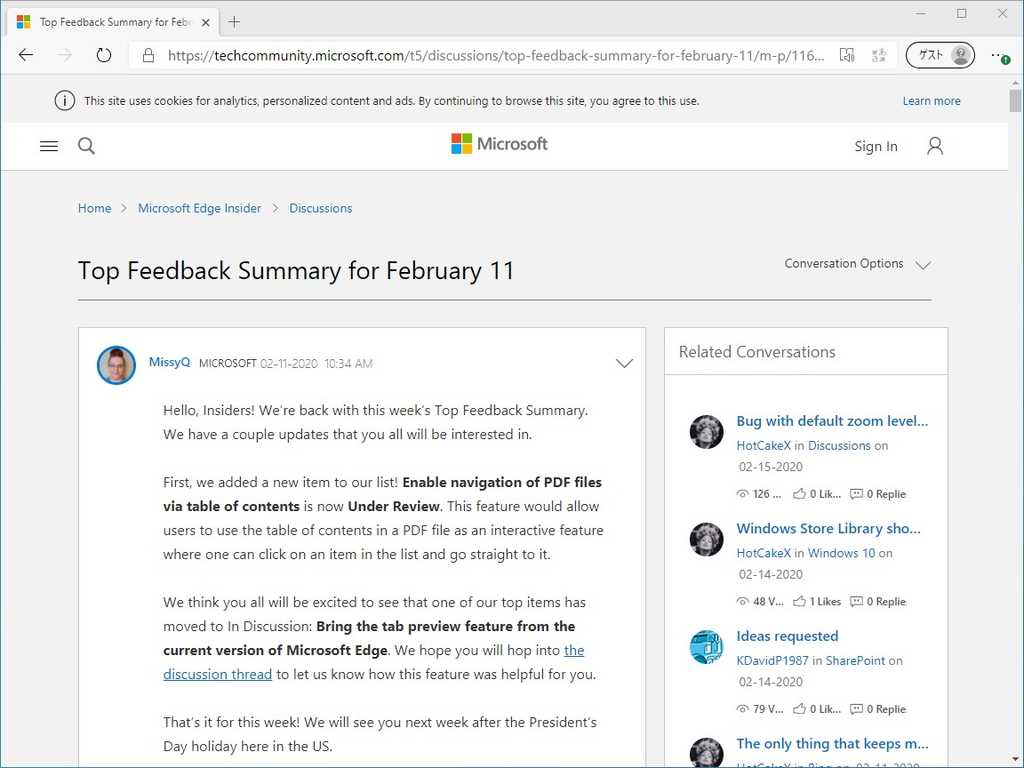The width and height of the screenshot is (1024, 768).
Task: Click the Microsoft logo
Action: point(498,144)
